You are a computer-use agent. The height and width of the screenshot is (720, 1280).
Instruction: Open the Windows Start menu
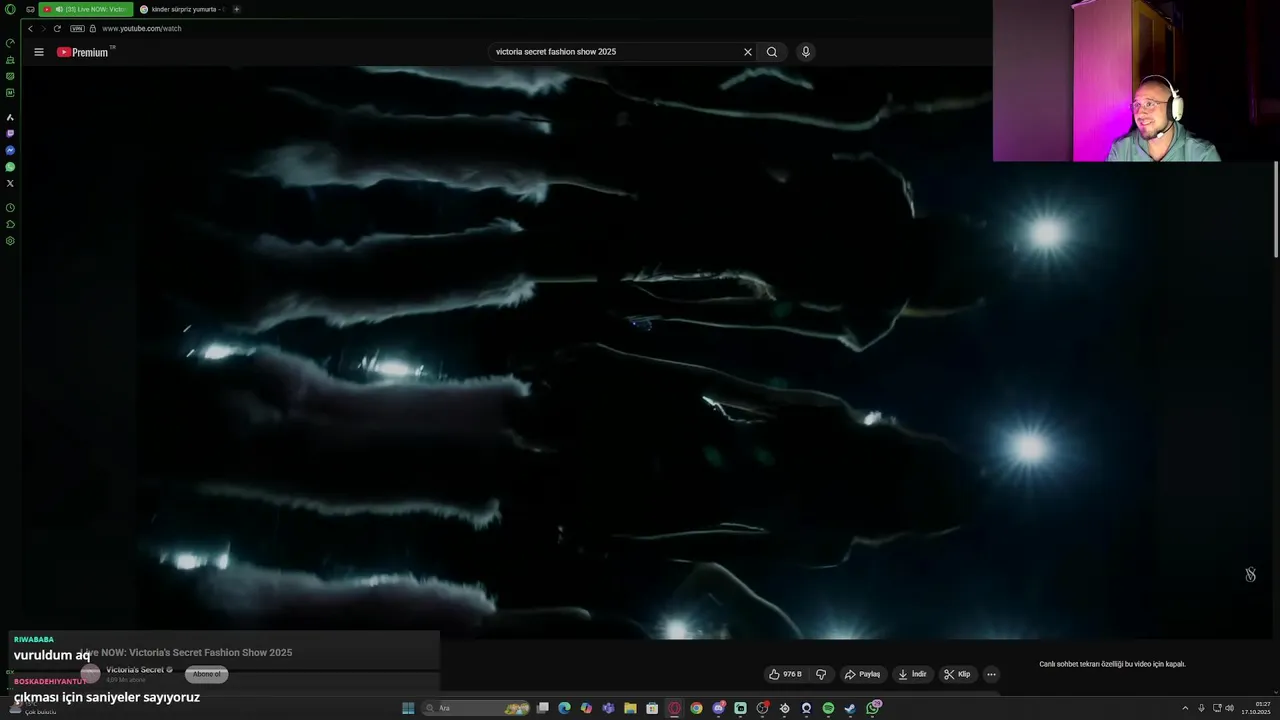(x=408, y=708)
